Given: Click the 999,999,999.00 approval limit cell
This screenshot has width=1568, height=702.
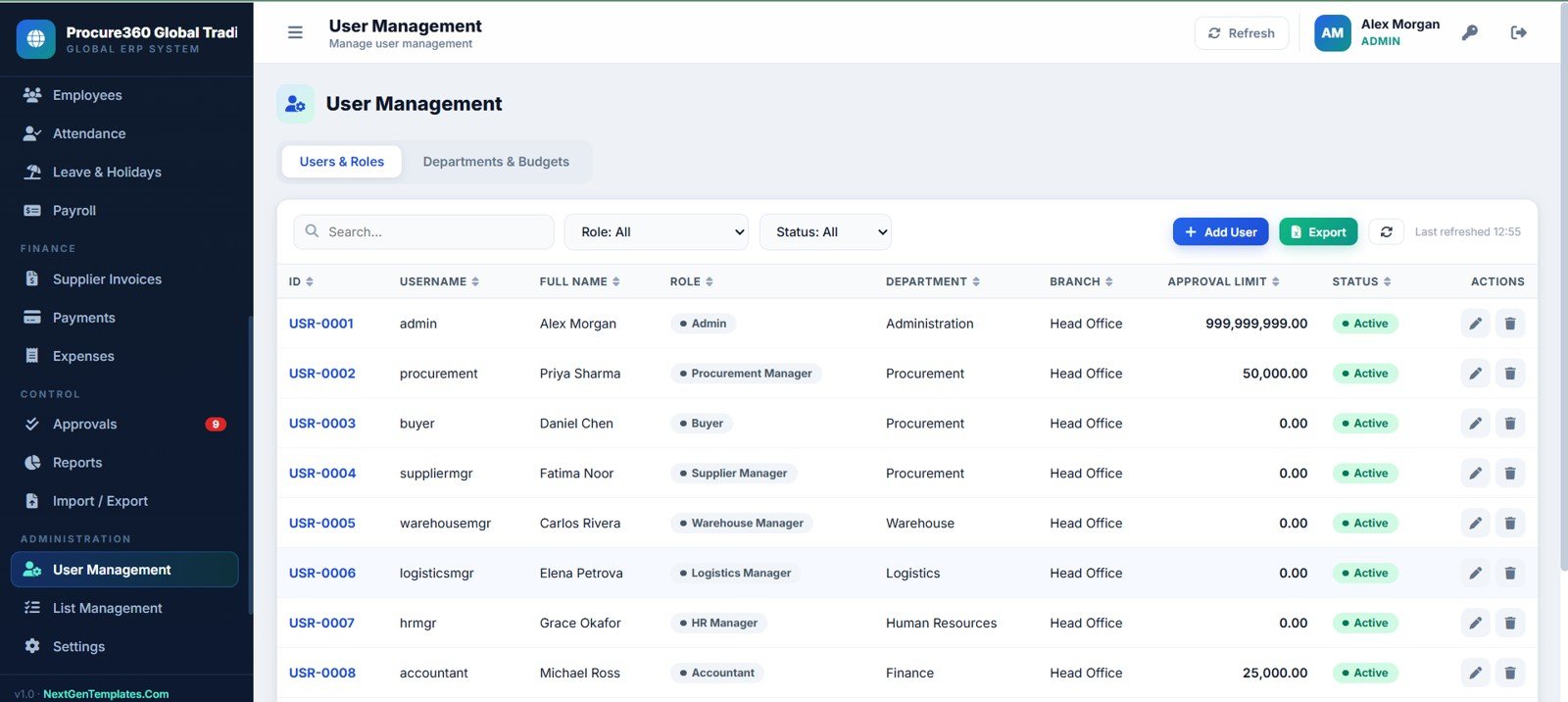Looking at the screenshot, I should tap(1256, 324).
